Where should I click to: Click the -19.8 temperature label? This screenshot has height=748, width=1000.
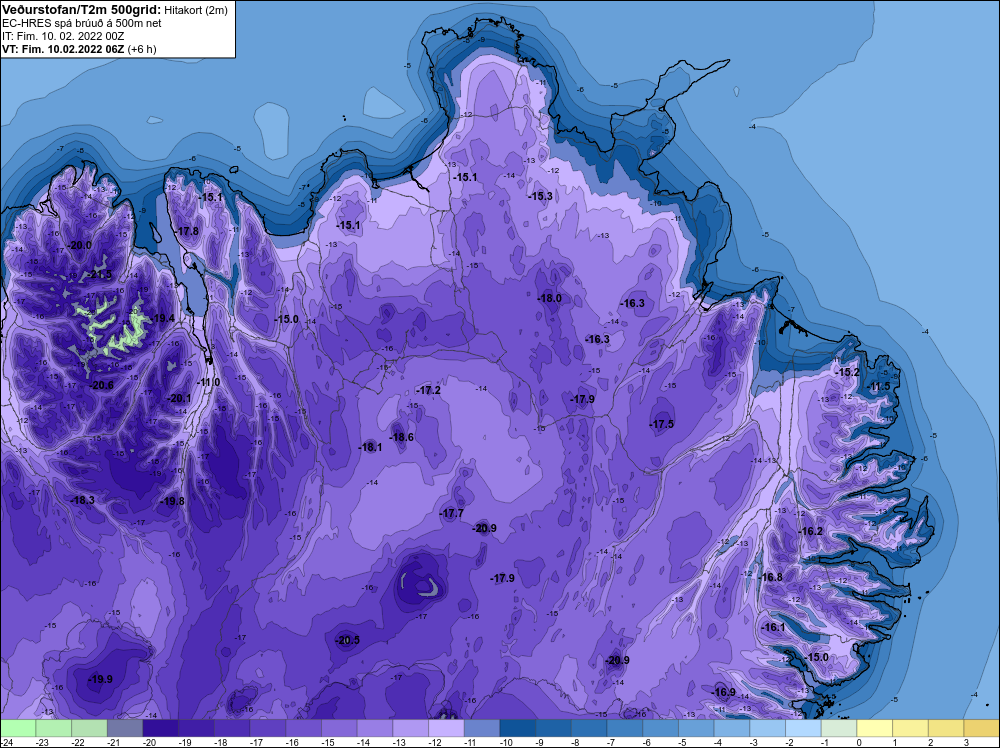tap(172, 501)
